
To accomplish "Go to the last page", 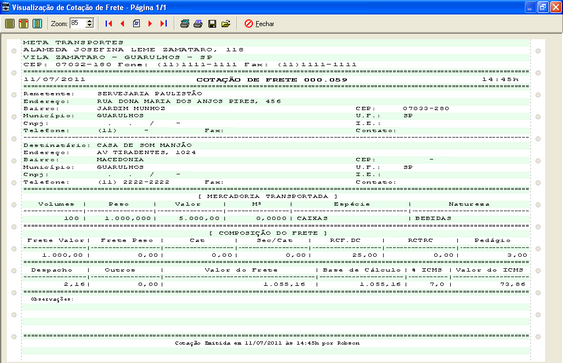I will tap(164, 24).
